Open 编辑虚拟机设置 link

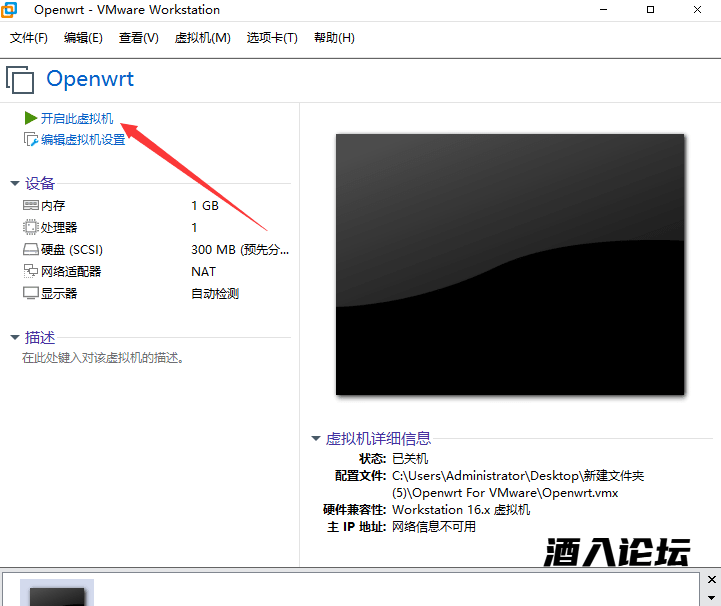click(x=83, y=139)
